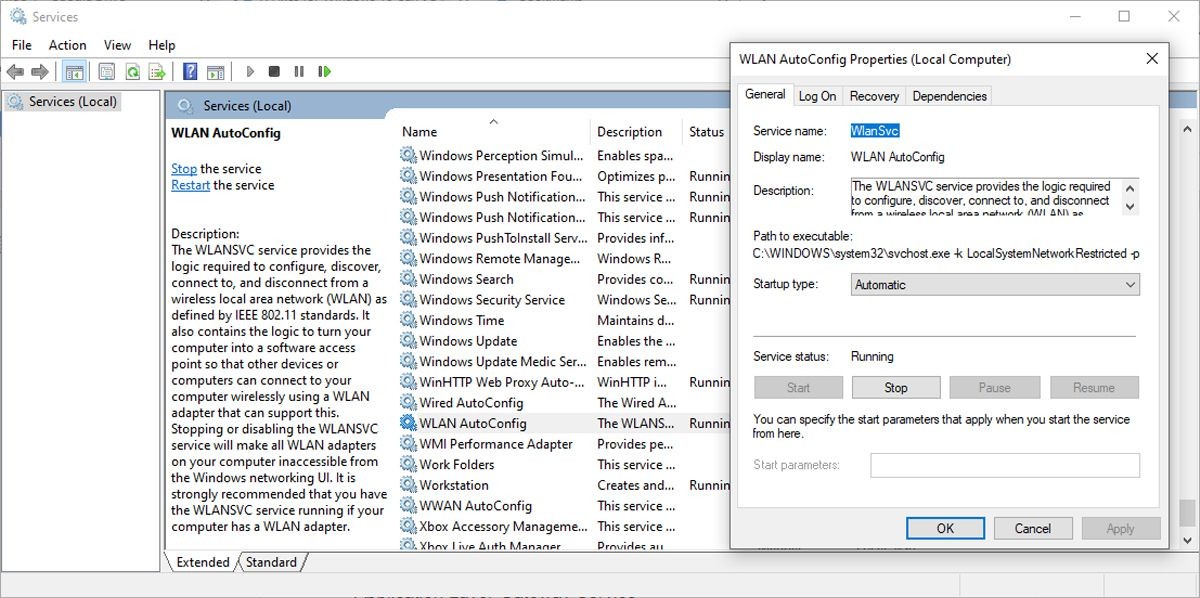
Task: Click the Back arrow in the toolbar
Action: tap(15, 72)
